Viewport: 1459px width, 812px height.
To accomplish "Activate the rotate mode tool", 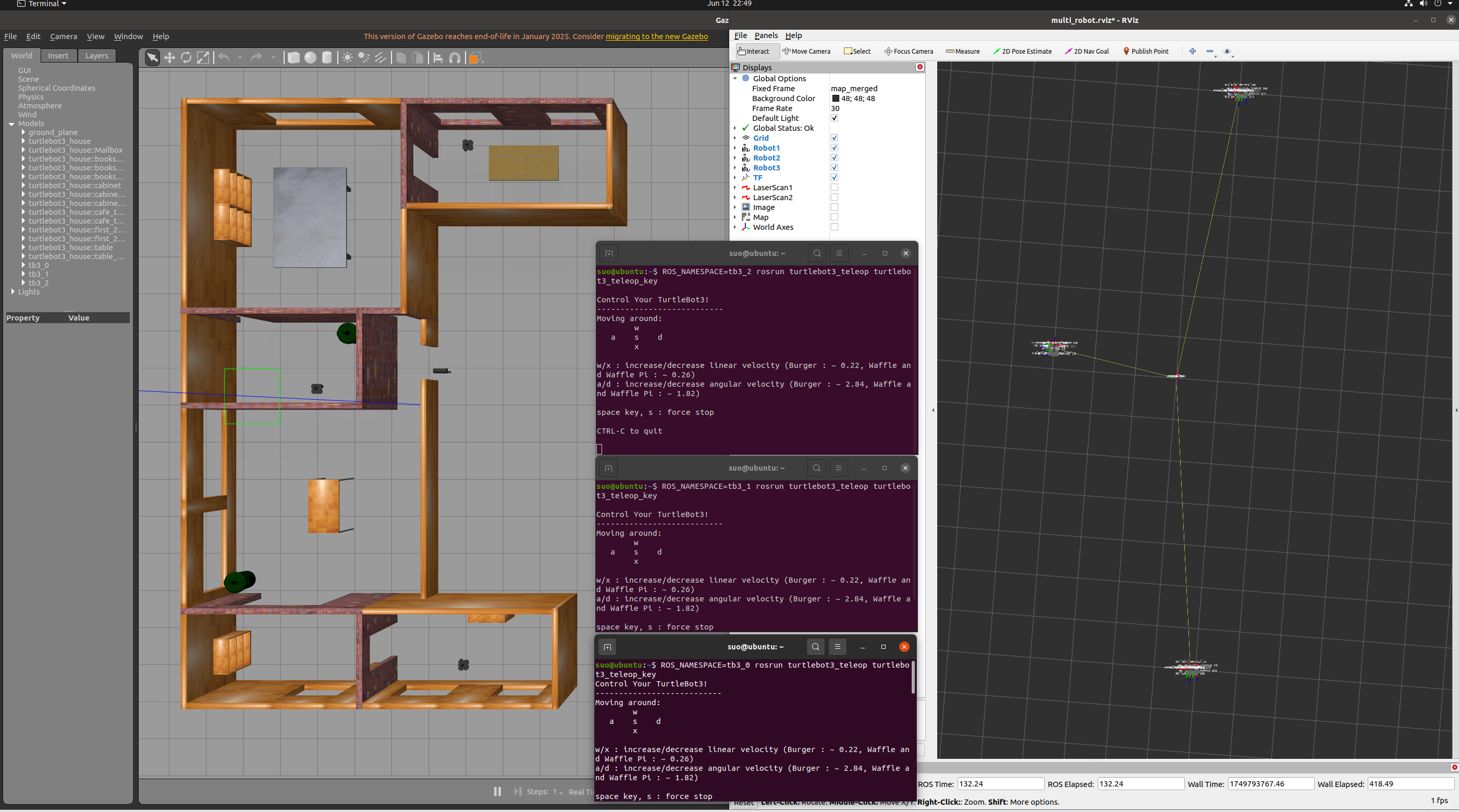I will pyautogui.click(x=186, y=58).
